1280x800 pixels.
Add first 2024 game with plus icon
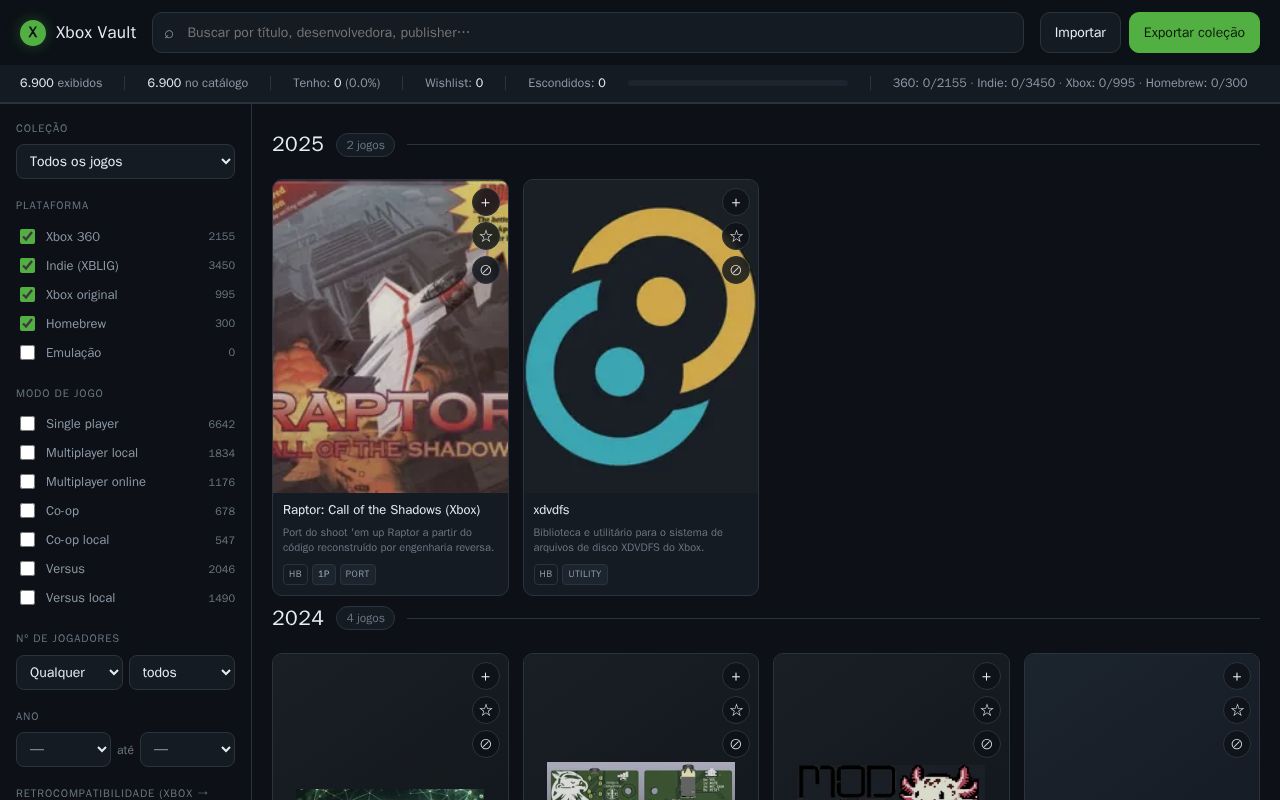tap(486, 677)
